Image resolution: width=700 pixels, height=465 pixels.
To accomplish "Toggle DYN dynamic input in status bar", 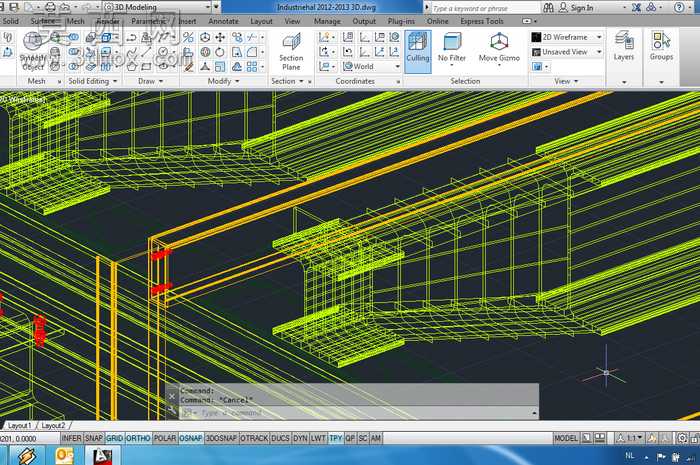I will (300, 438).
